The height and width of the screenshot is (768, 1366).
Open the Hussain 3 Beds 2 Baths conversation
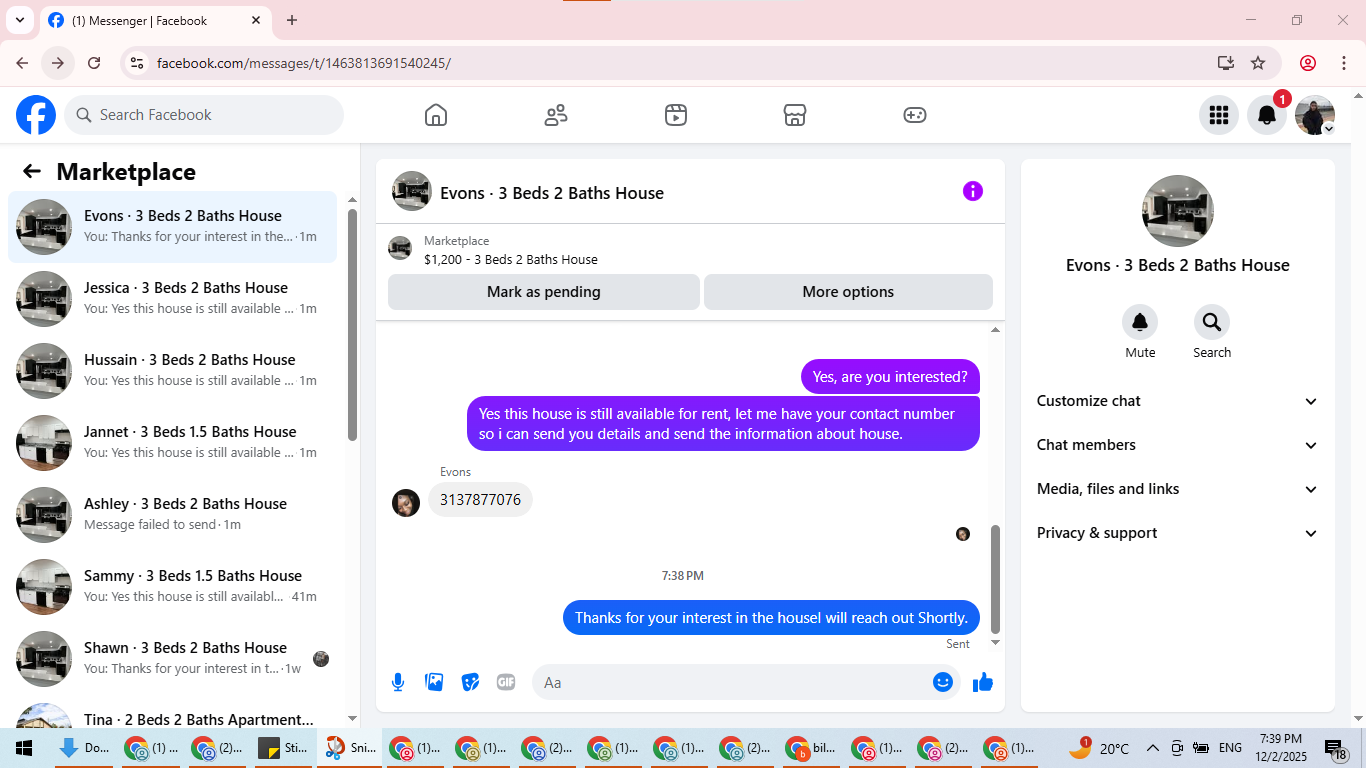172,371
